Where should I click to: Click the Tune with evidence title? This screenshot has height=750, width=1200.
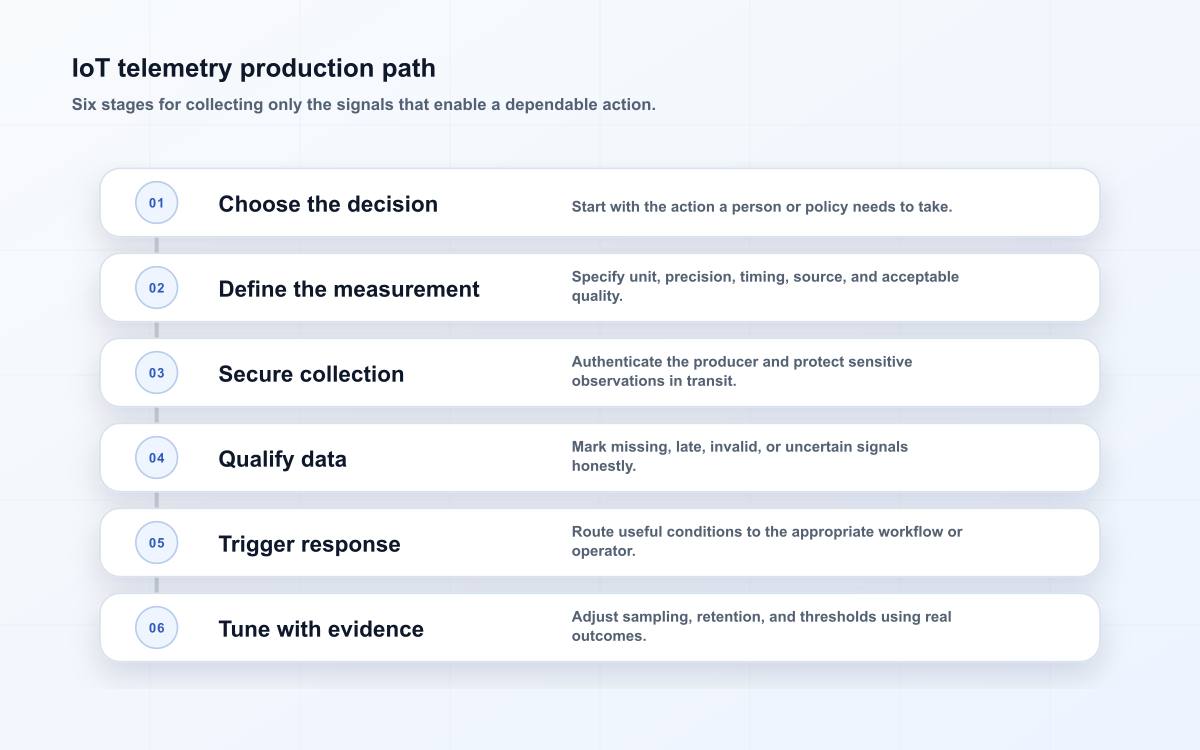(321, 629)
